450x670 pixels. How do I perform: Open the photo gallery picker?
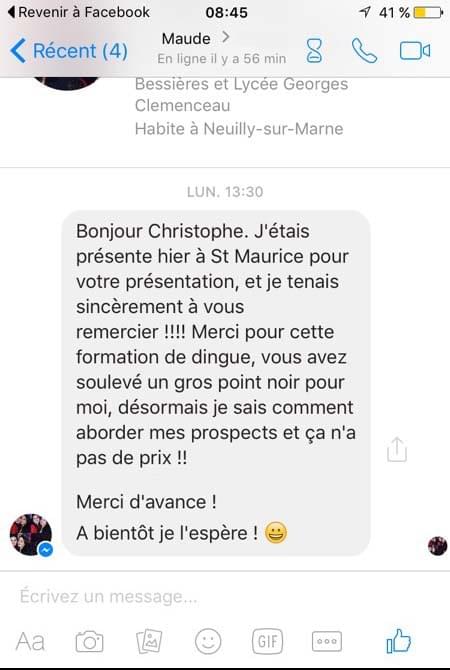coord(149,641)
